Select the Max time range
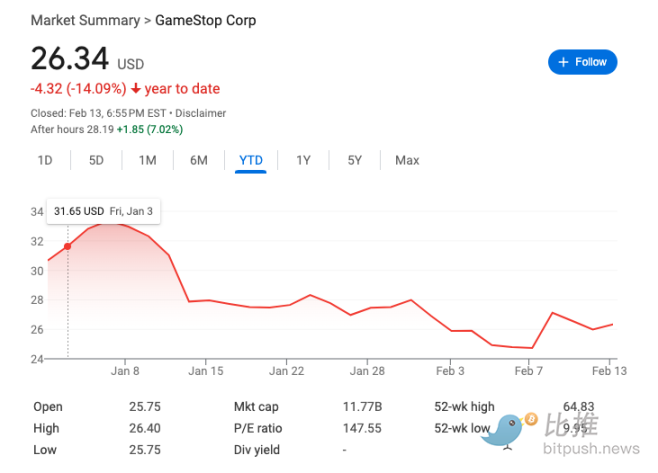Image resolution: width=658 pixels, height=473 pixels. pyautogui.click(x=407, y=160)
